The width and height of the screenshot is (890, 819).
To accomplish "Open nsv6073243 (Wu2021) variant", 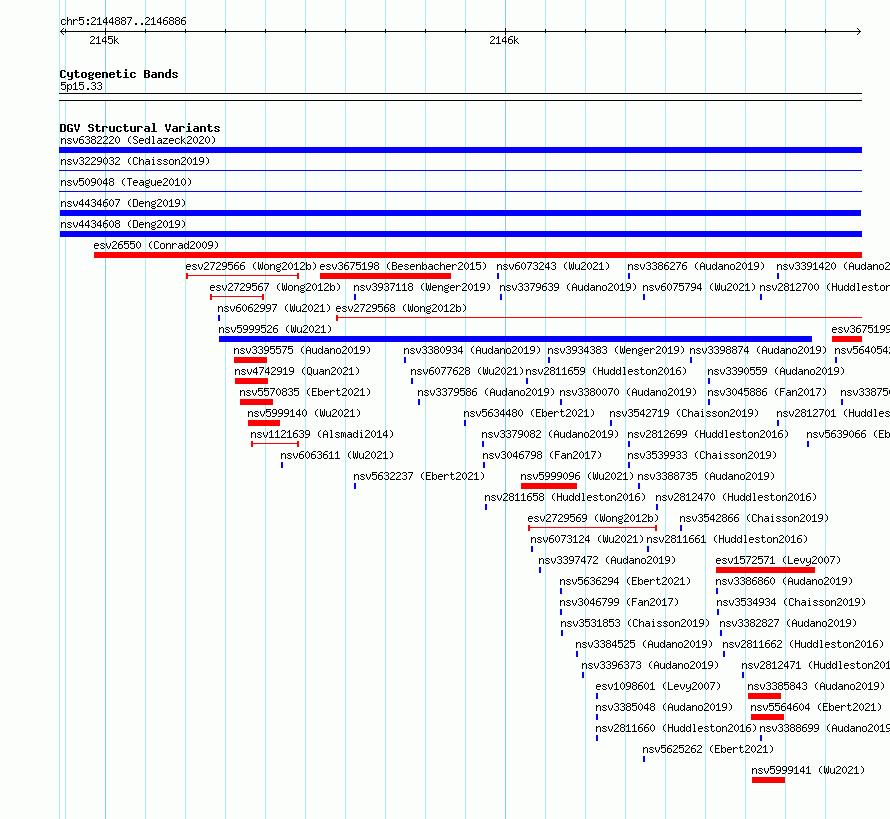I will coord(553,266).
